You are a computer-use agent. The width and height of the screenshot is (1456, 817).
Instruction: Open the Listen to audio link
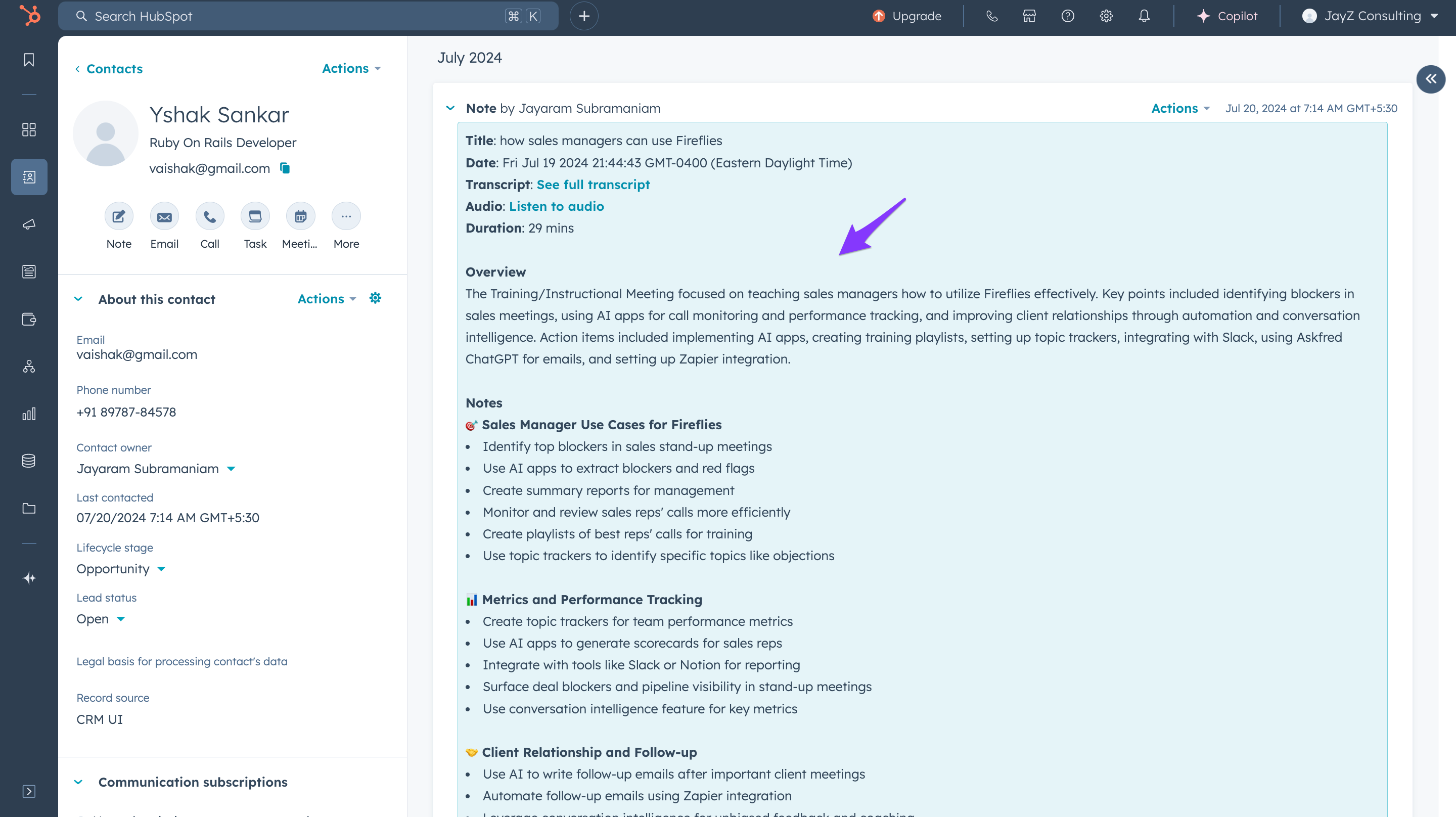pyautogui.click(x=556, y=206)
